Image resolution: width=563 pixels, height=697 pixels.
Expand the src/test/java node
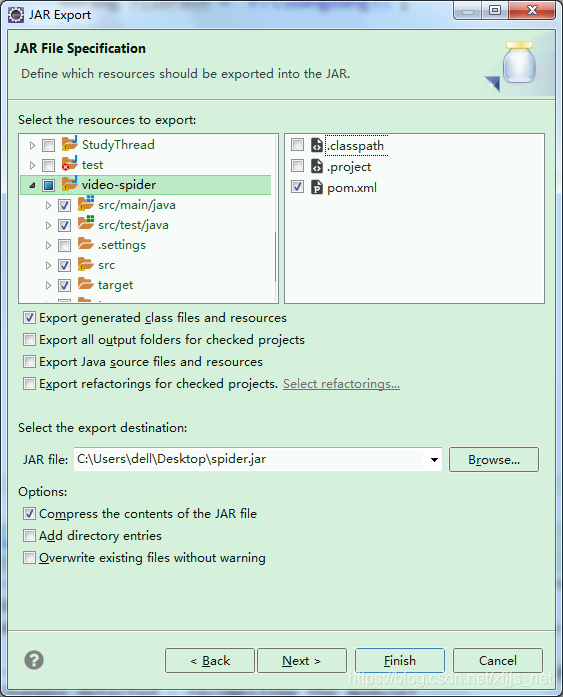pyautogui.click(x=48, y=225)
